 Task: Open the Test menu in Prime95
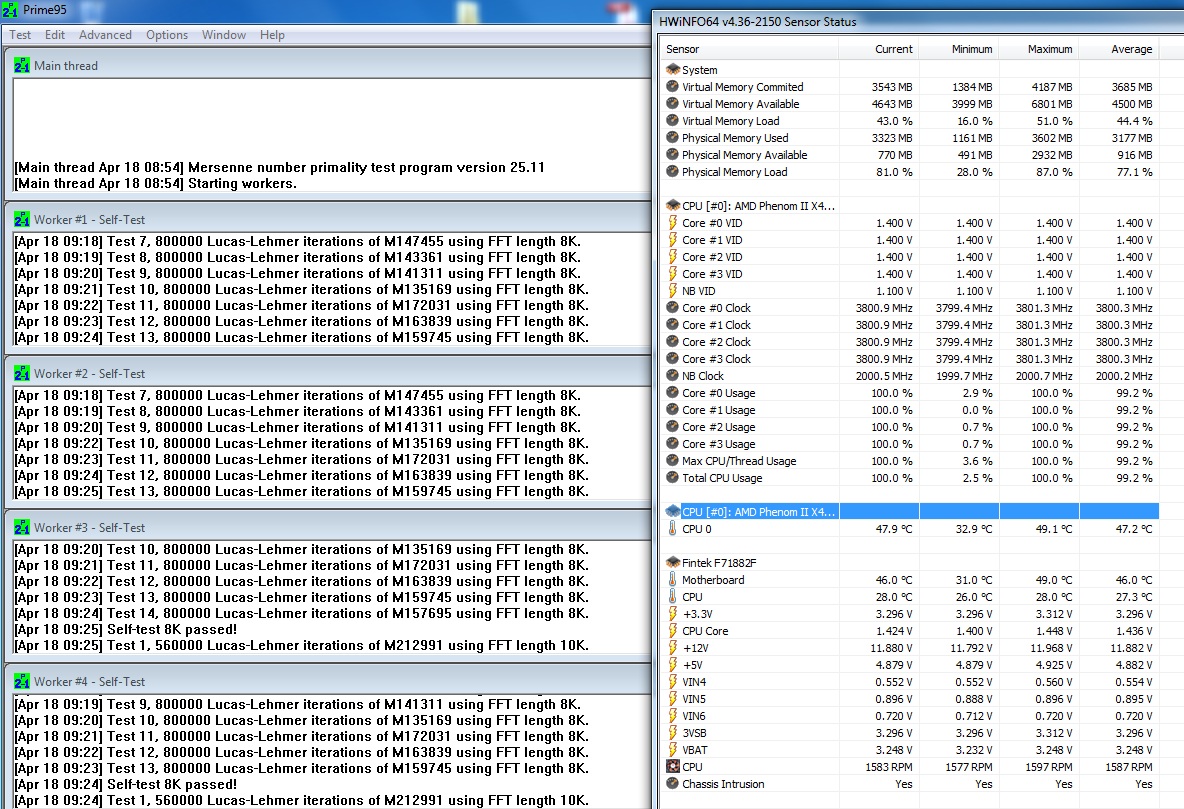(x=20, y=35)
